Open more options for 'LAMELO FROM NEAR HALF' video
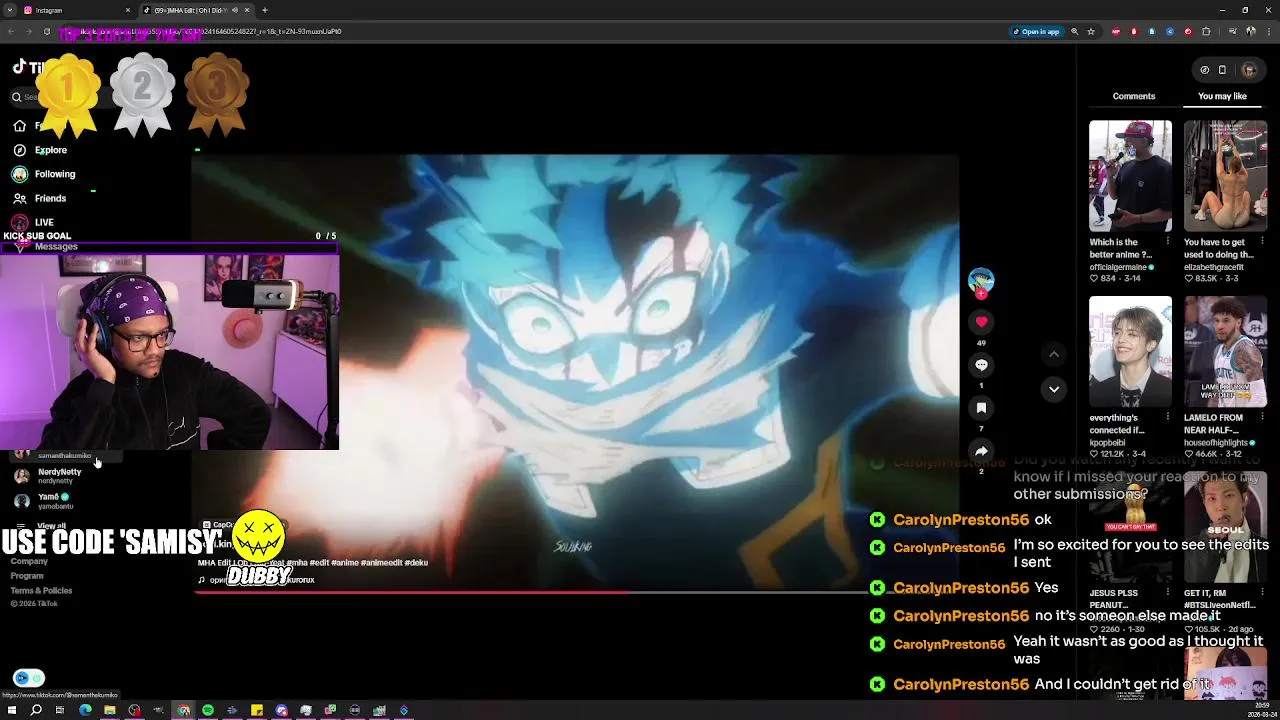 click(x=1264, y=418)
